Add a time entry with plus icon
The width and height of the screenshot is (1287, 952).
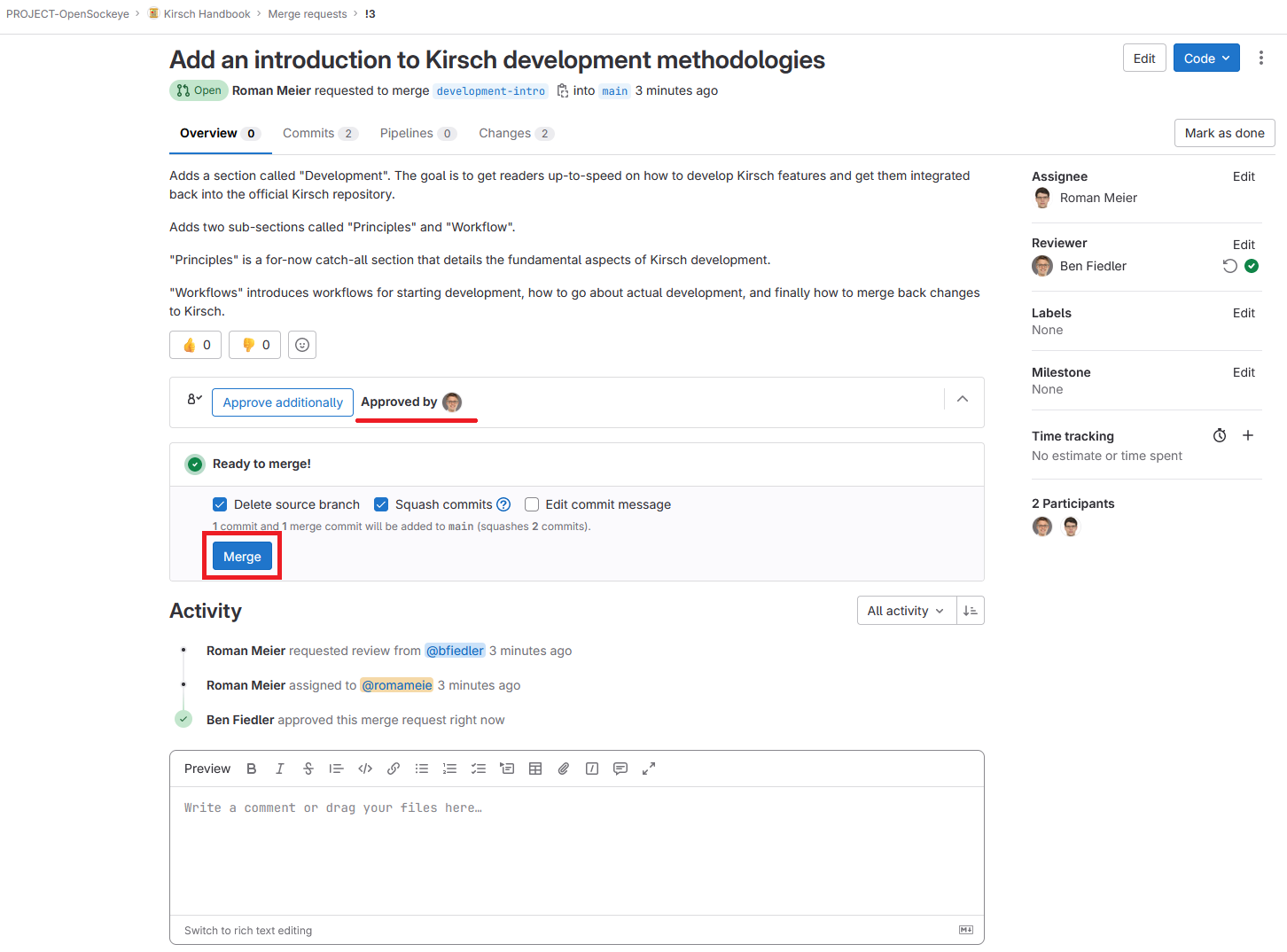1248,435
